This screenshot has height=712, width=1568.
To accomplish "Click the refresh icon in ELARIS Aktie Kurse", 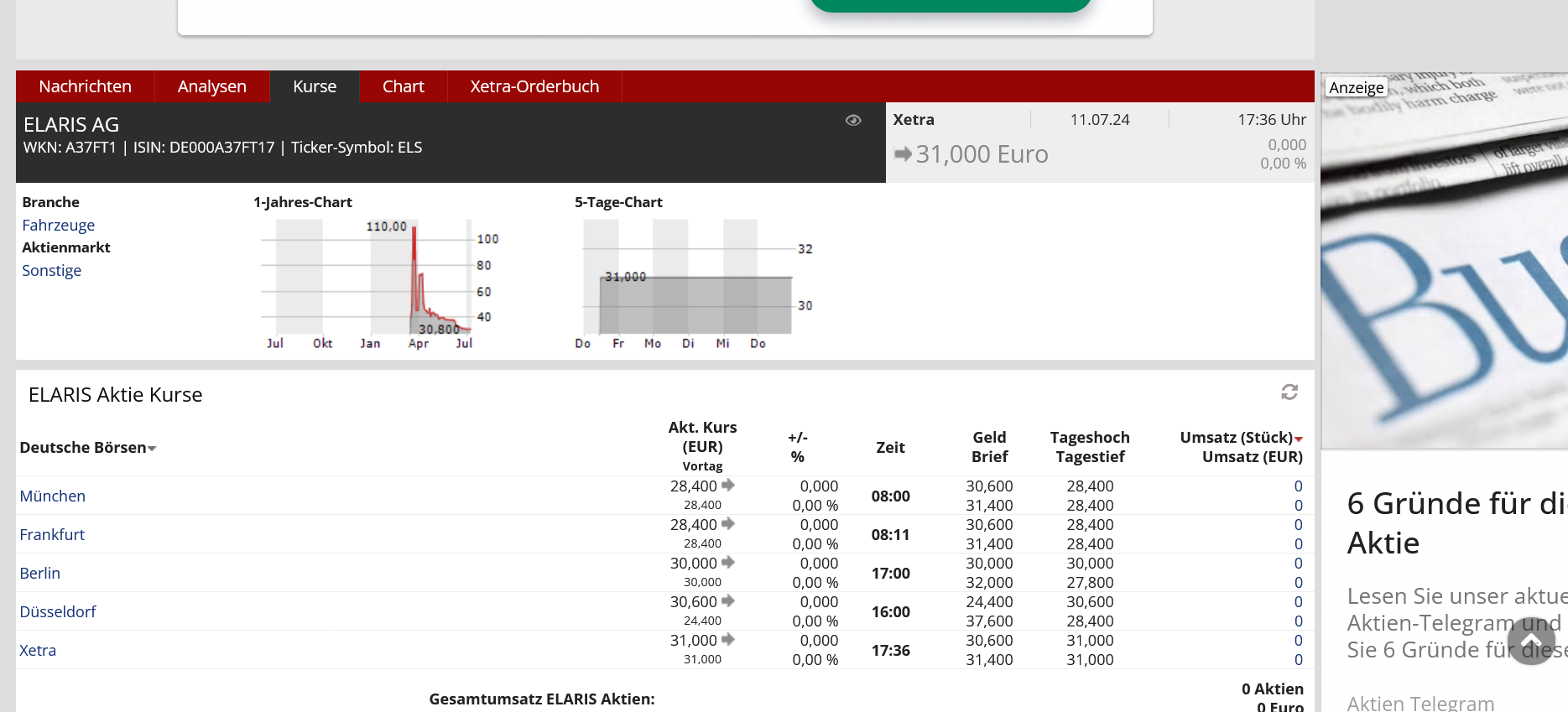I will pos(1289,392).
